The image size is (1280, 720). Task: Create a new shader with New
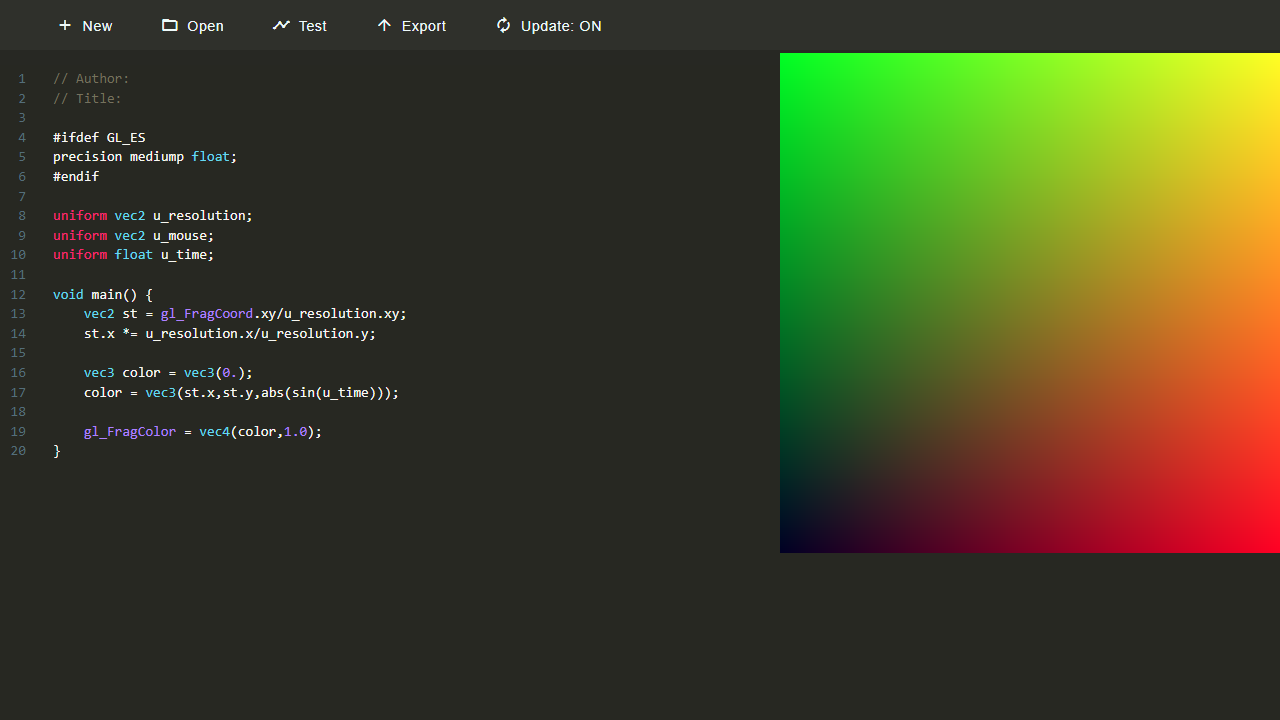click(97, 26)
